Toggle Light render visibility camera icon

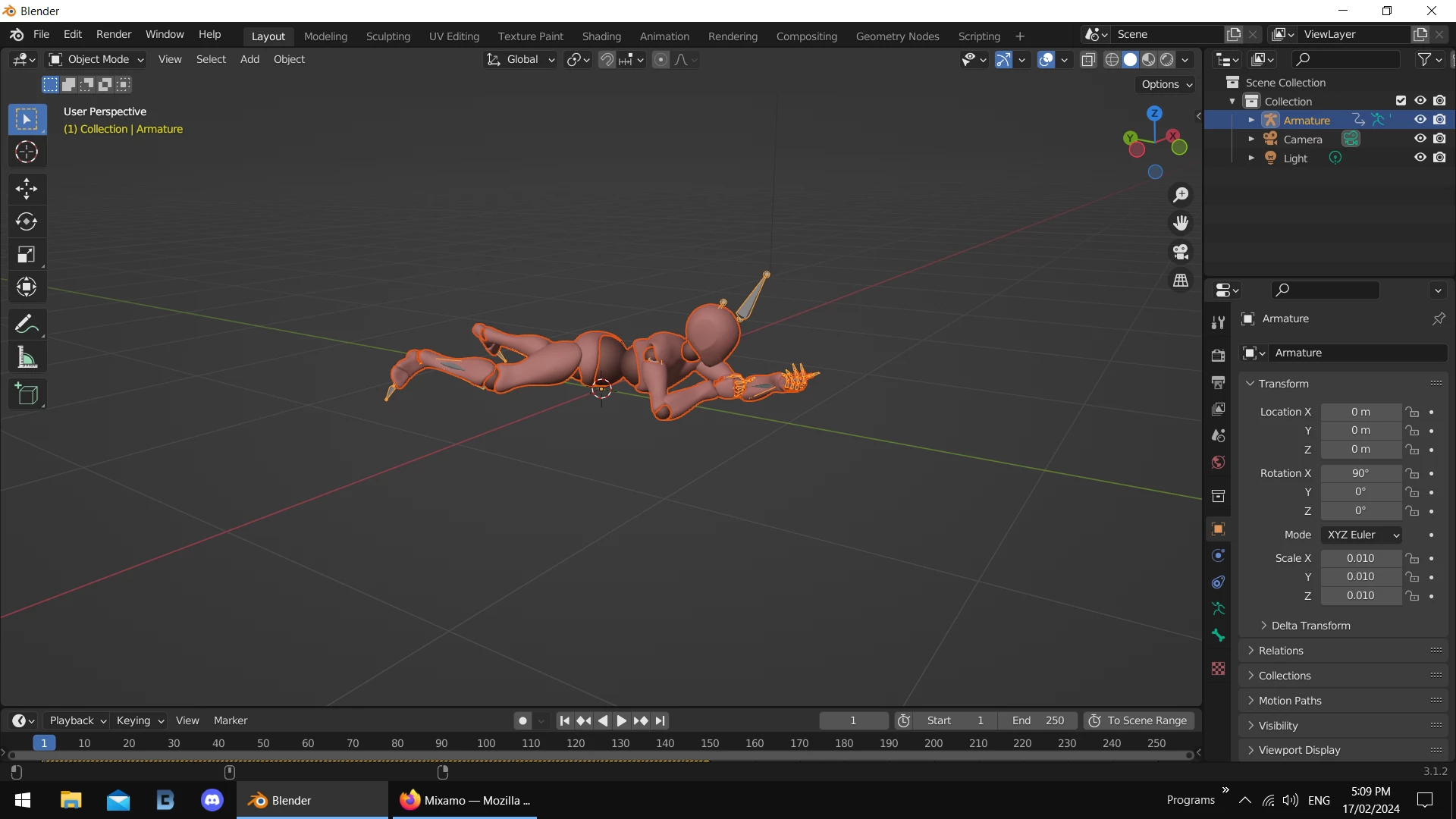click(x=1439, y=158)
